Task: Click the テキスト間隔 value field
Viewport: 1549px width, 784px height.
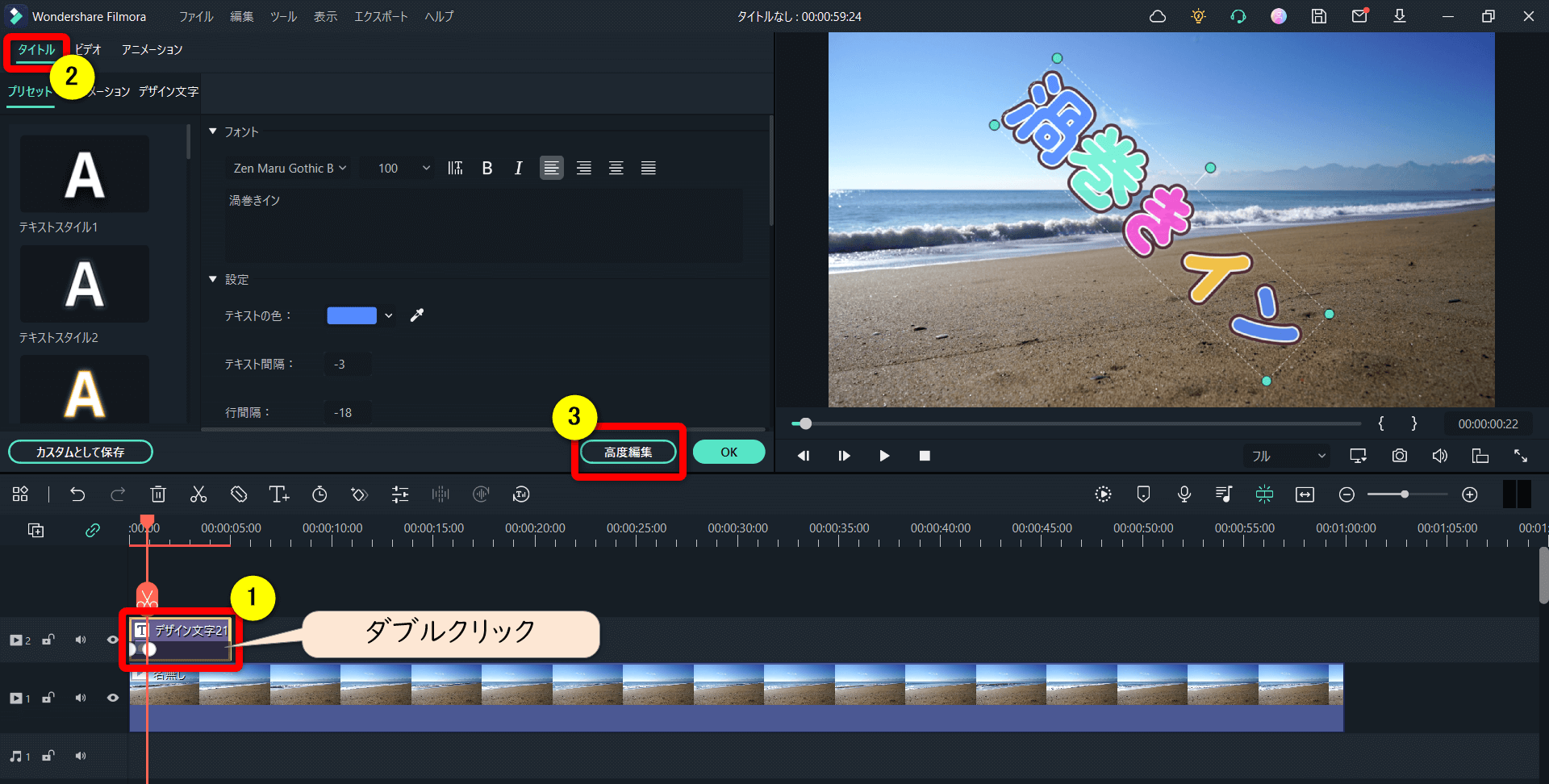Action: point(348,364)
